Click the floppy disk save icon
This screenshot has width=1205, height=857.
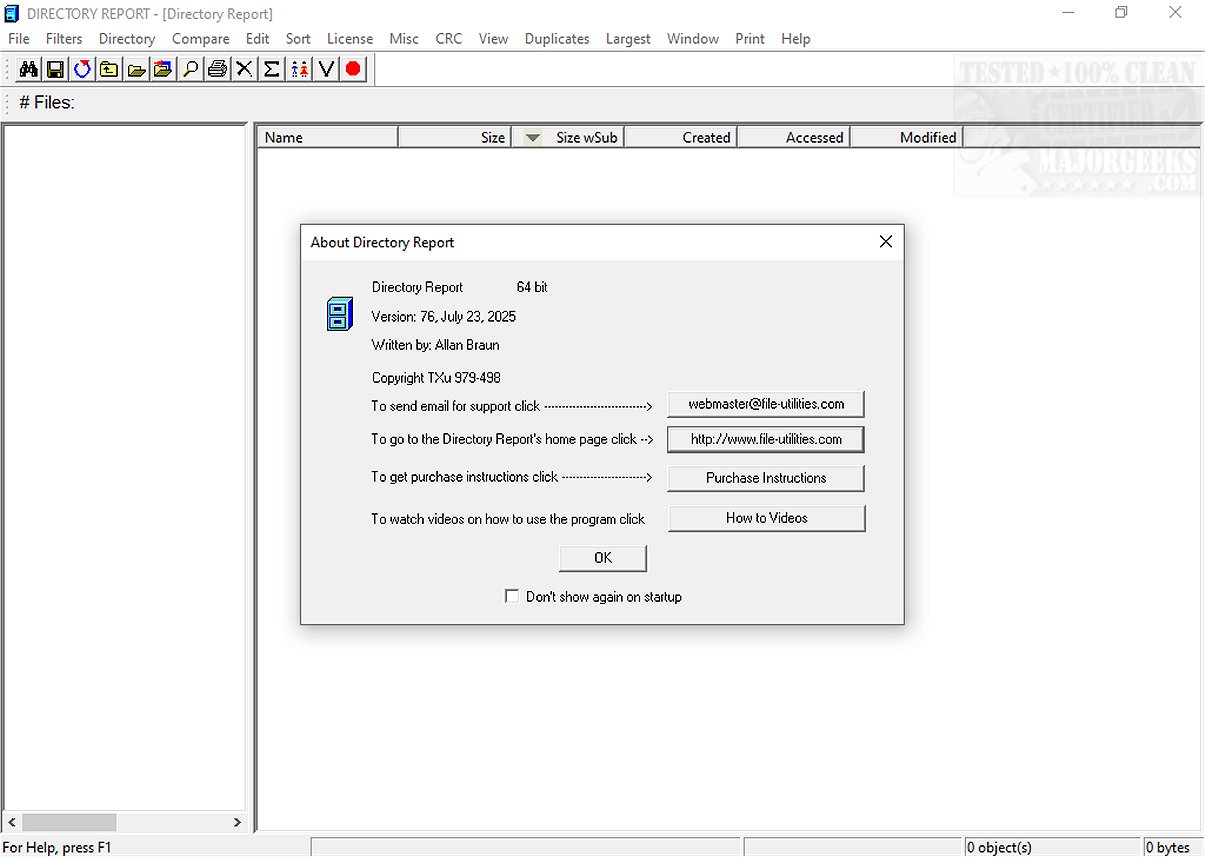(x=55, y=69)
